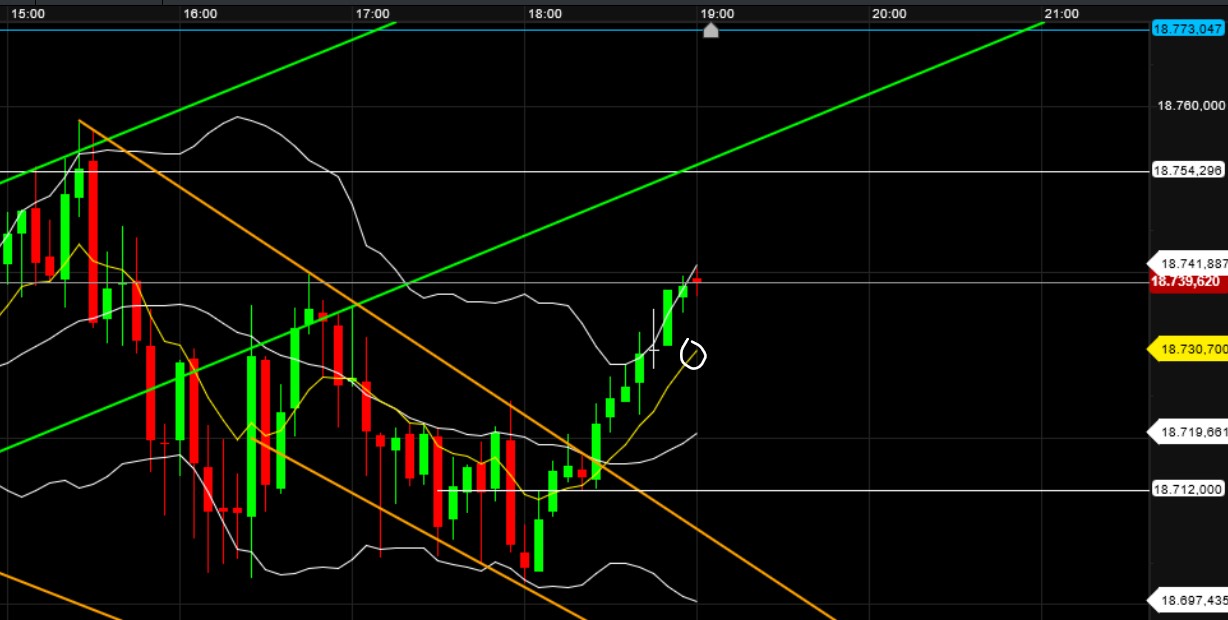Select the 18.719,661 band value label
Viewport: 1228px width, 620px height.
[1188, 432]
